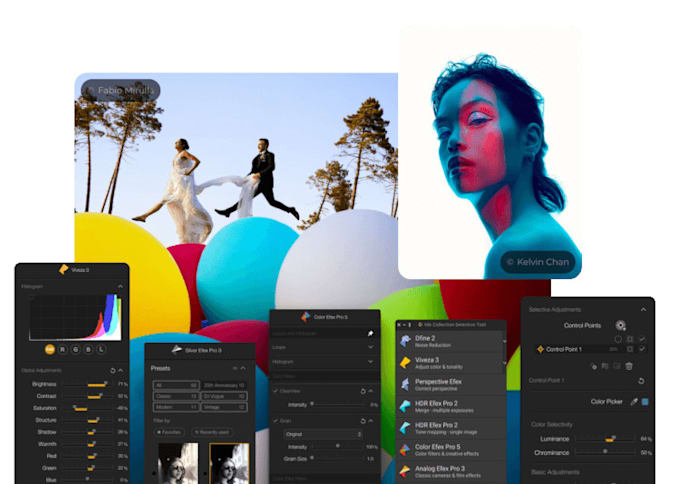Collapse the first Color Efex filter chevron
The image size is (680, 484).
(x=371, y=391)
